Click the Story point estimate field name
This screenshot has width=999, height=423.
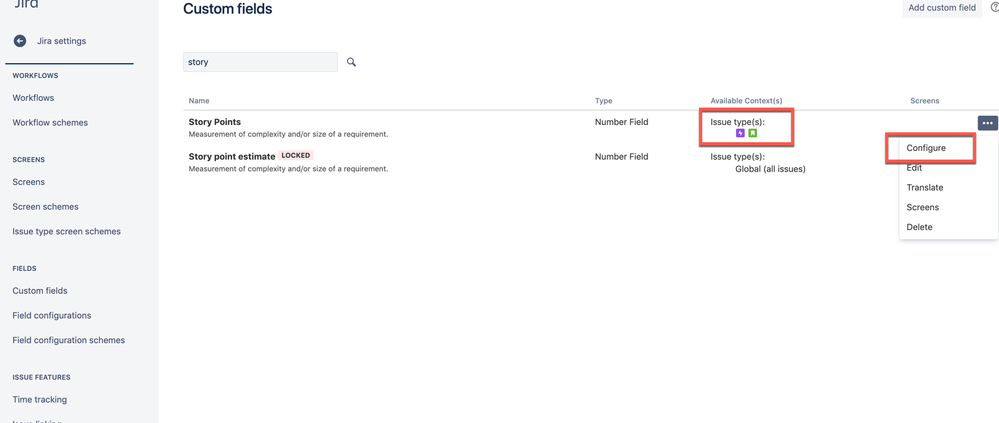click(x=232, y=155)
